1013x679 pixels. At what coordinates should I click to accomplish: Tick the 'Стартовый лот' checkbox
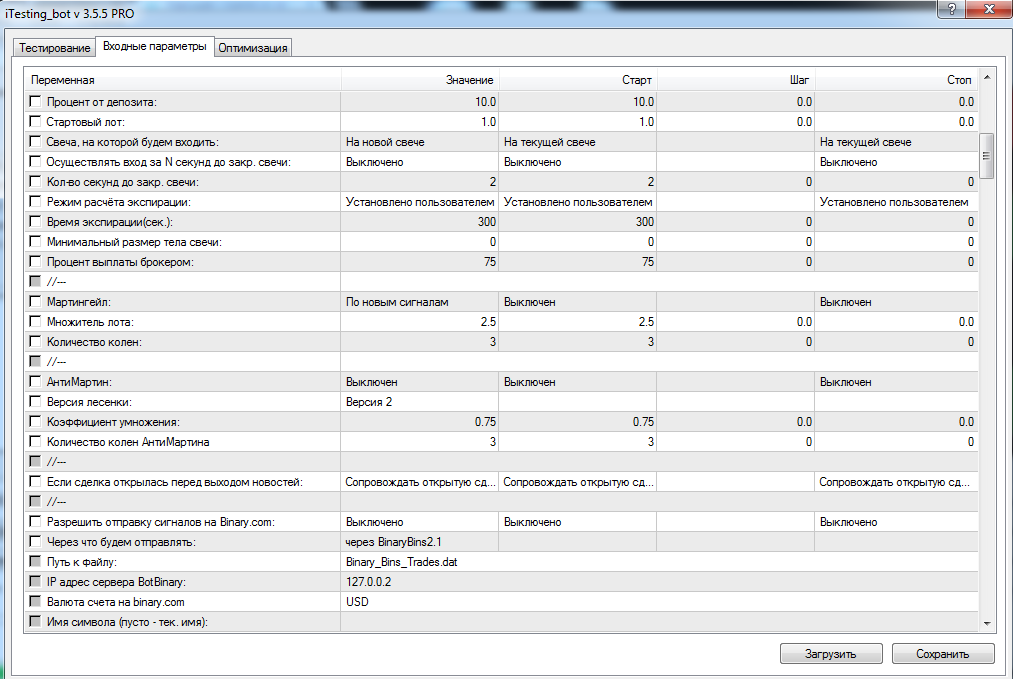[x=36, y=122]
